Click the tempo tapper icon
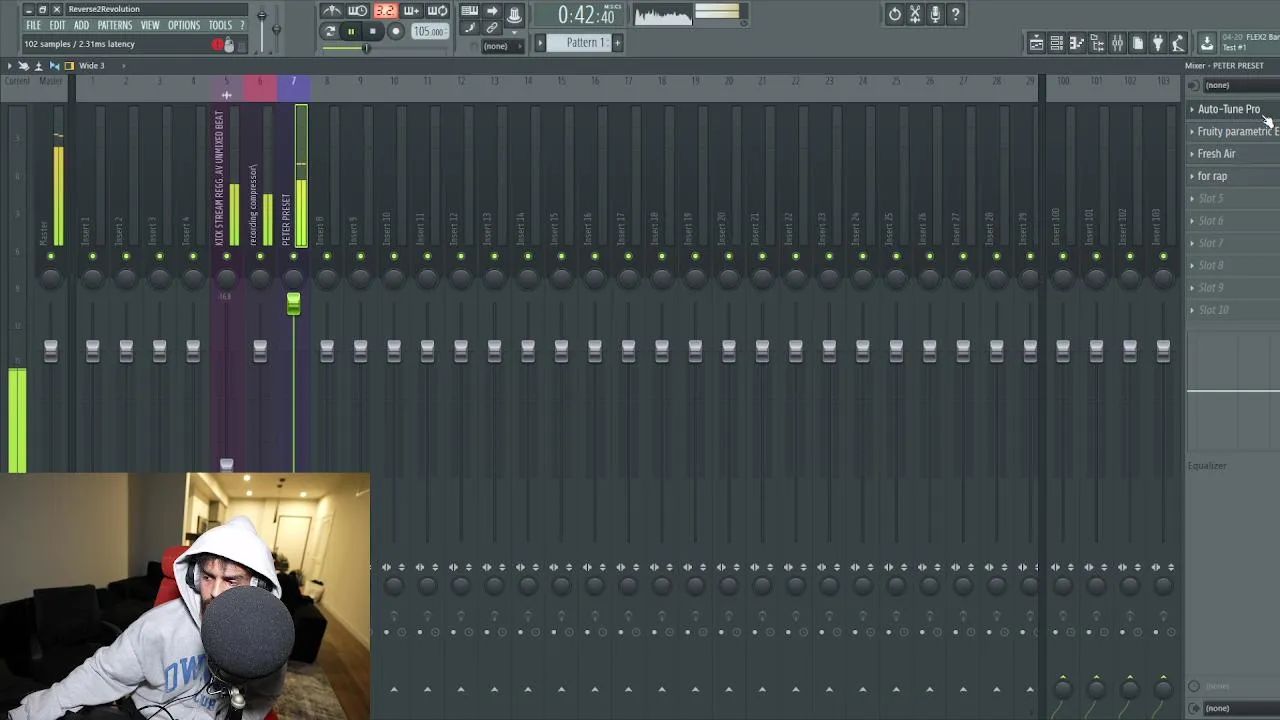 pos(1178,43)
